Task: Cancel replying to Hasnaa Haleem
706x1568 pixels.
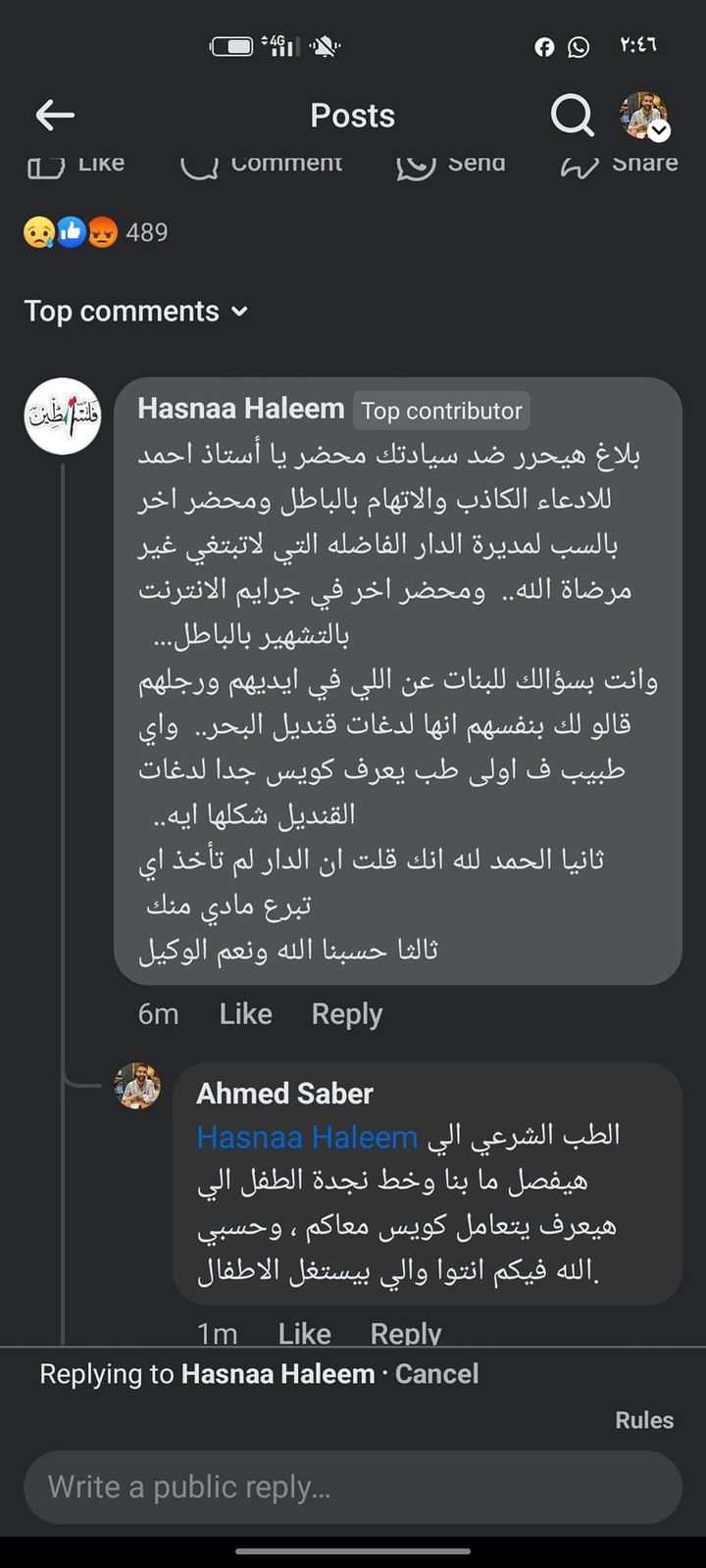Action: [436, 1374]
